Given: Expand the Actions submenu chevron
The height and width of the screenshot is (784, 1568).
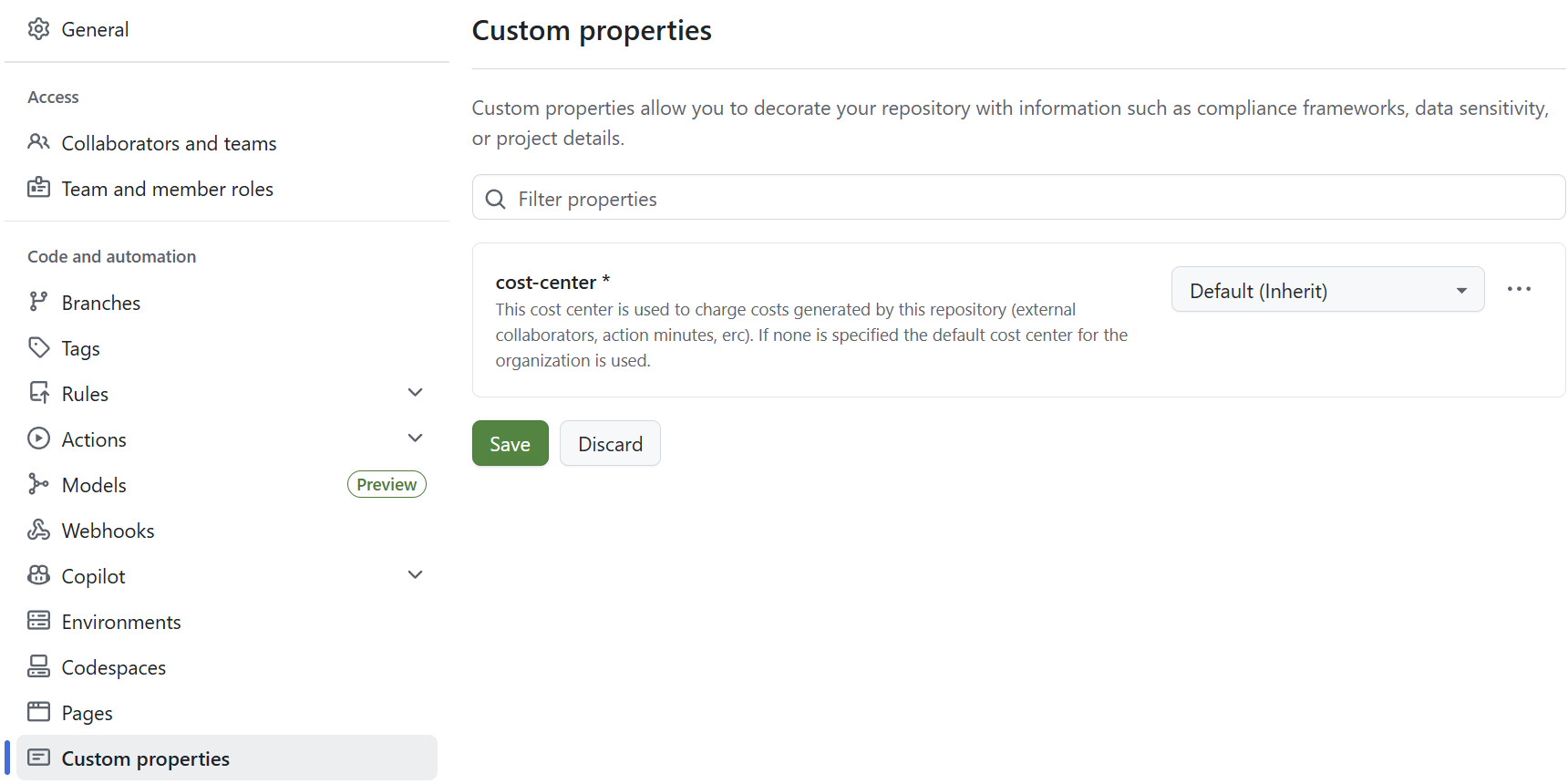Looking at the screenshot, I should coord(415,438).
